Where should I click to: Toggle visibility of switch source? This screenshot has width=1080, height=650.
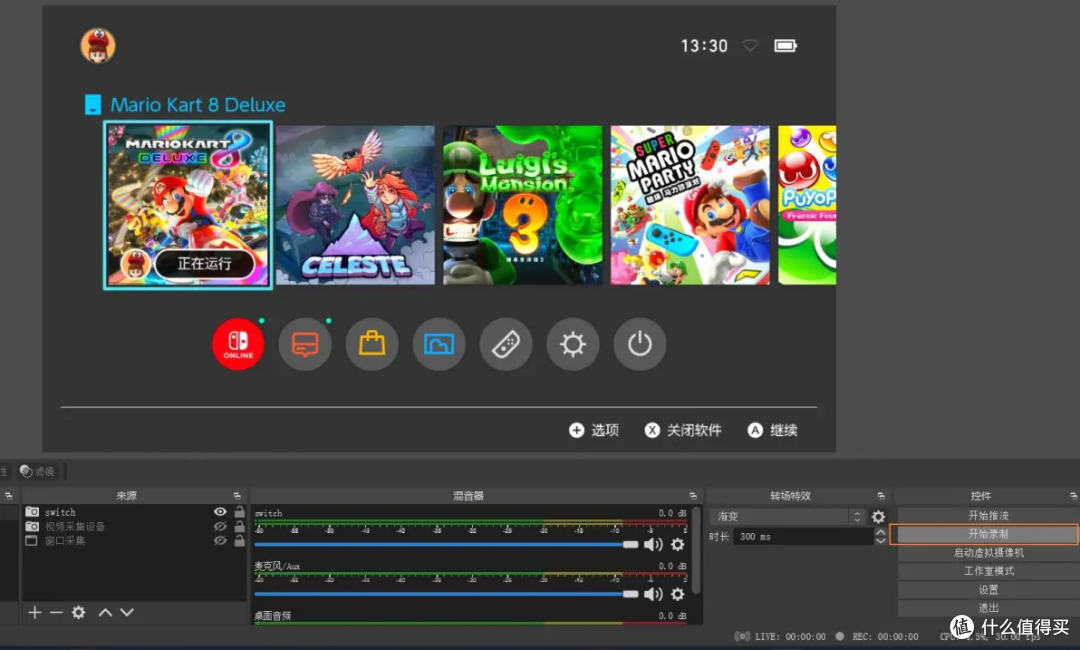click(x=220, y=512)
